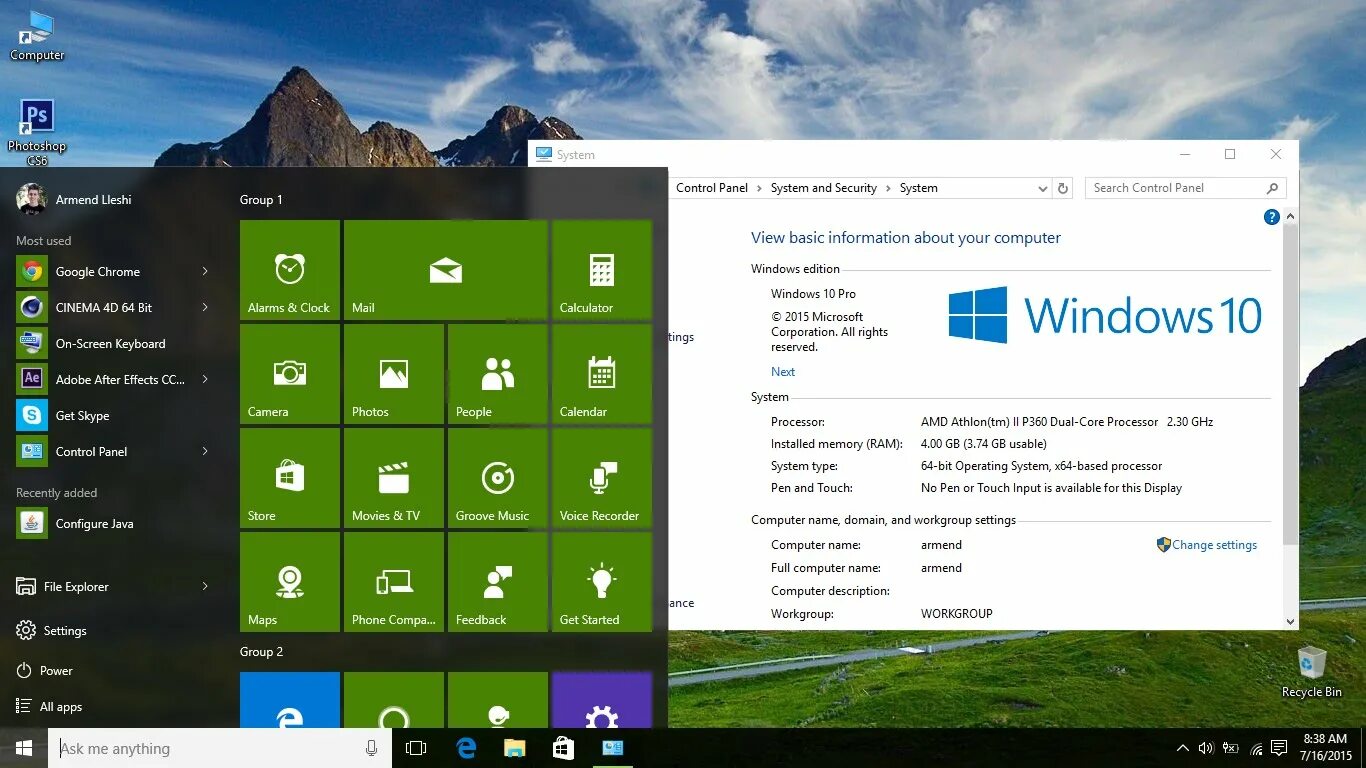Launch the Voice Recorder tile
Screen dimensions: 1366x768
[x=602, y=478]
